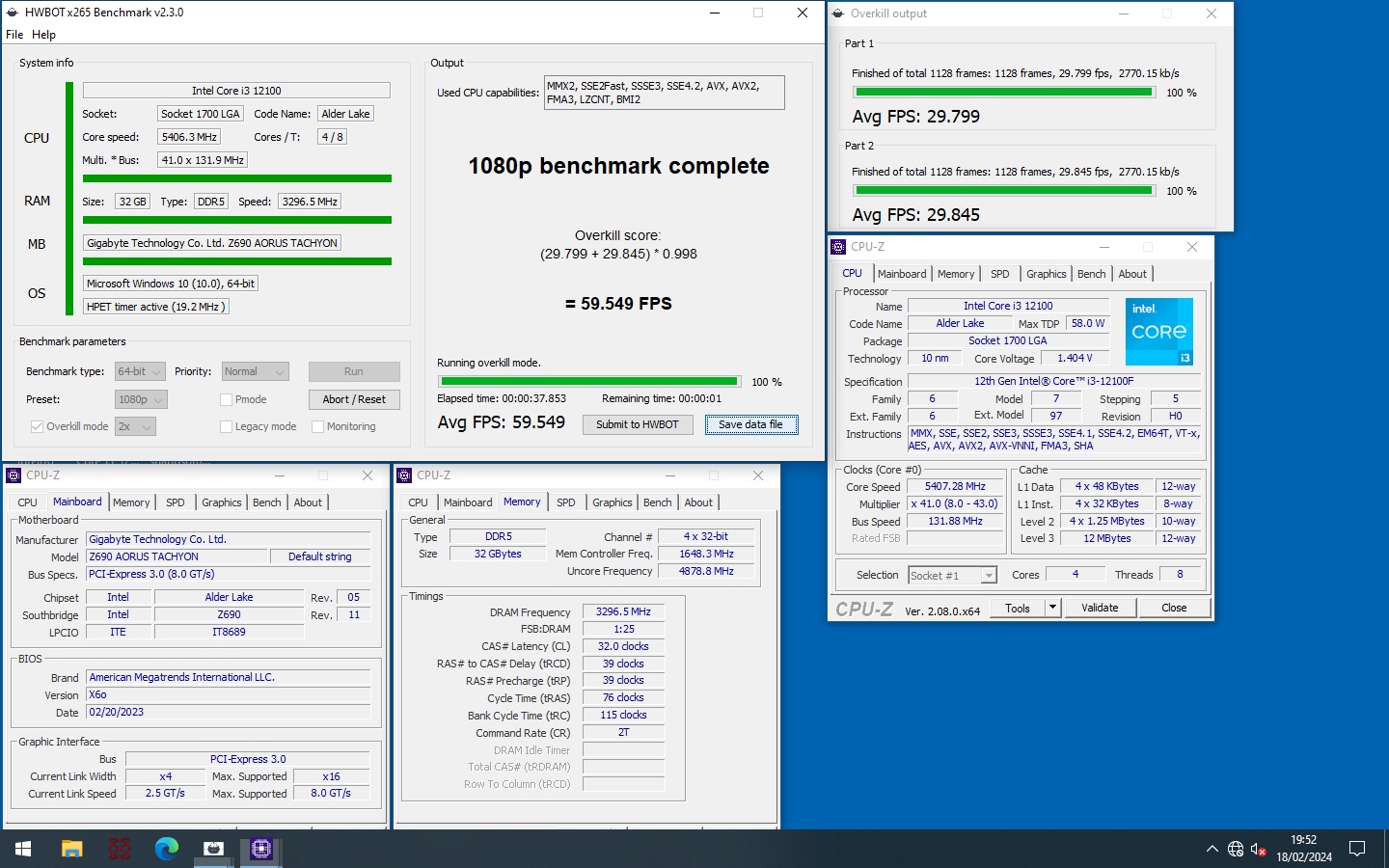The height and width of the screenshot is (868, 1389).
Task: Open the Windows Start menu
Action: point(23,849)
